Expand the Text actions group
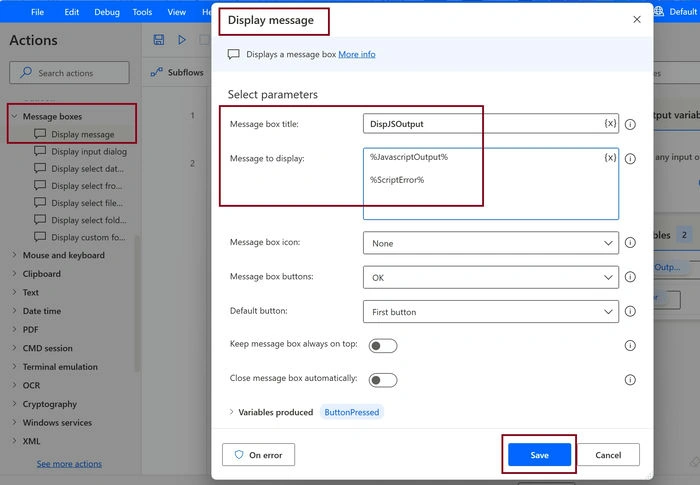This screenshot has height=485, width=700. click(14, 292)
